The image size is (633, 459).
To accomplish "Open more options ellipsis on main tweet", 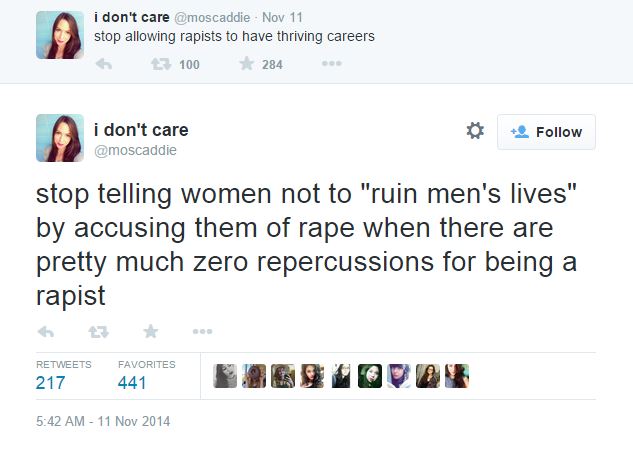I will pyautogui.click(x=202, y=331).
